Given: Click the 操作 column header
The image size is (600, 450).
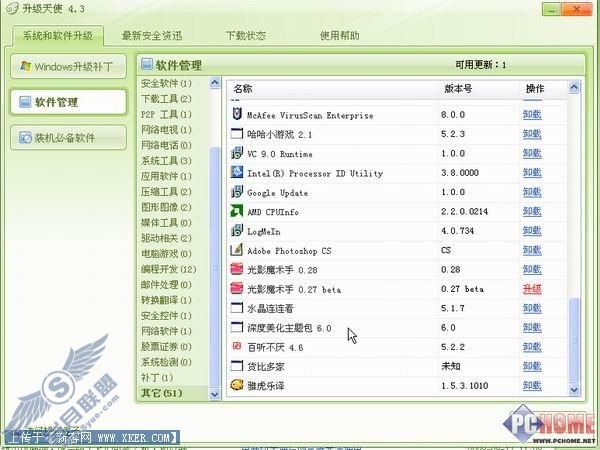Looking at the screenshot, I should [535, 89].
